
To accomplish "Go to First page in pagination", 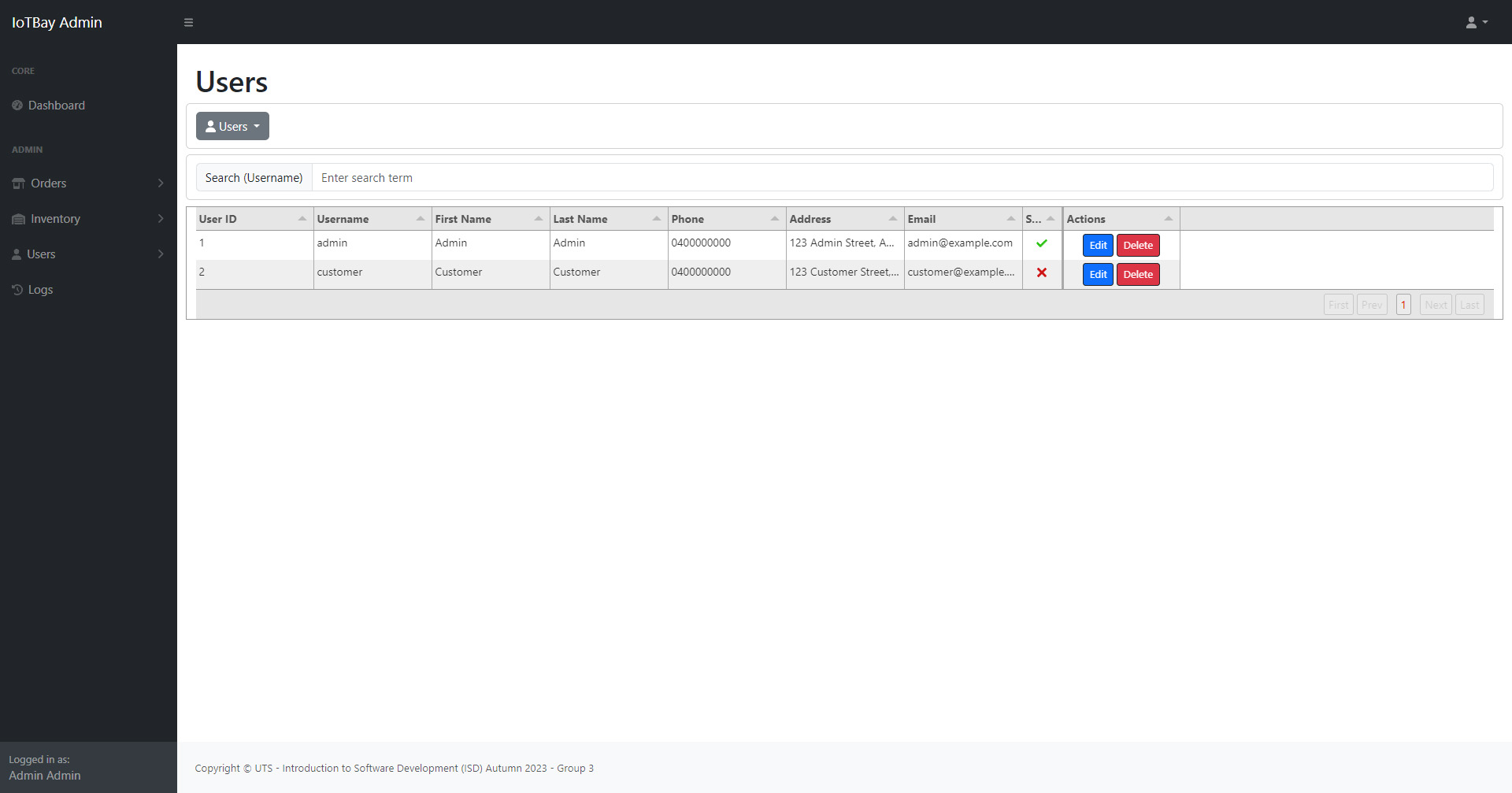I will (x=1339, y=305).
